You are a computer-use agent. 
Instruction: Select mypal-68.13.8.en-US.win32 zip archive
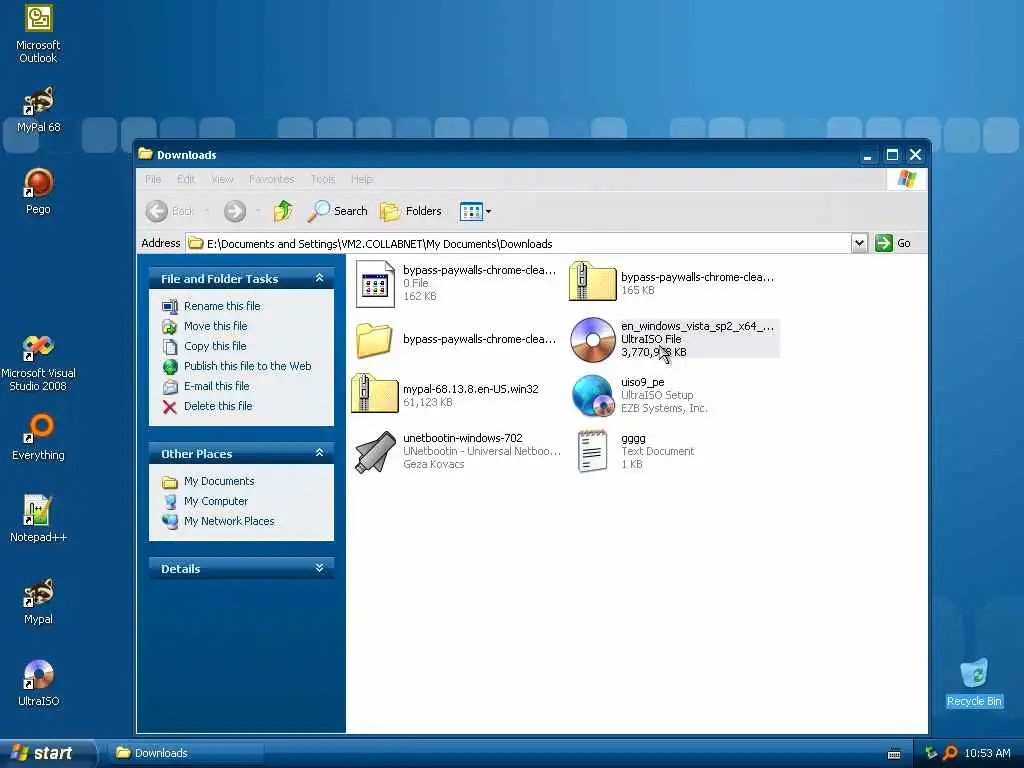[445, 394]
